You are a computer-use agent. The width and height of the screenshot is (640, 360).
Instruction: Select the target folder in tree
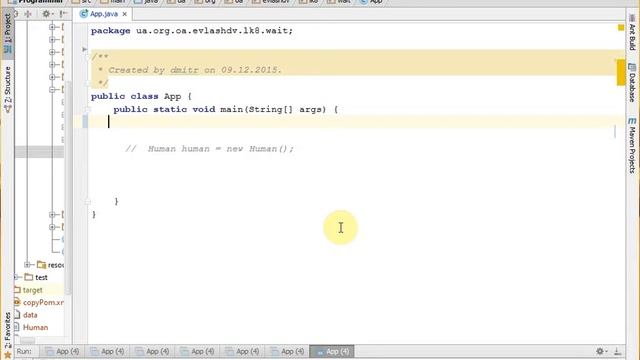pyautogui.click(x=33, y=290)
